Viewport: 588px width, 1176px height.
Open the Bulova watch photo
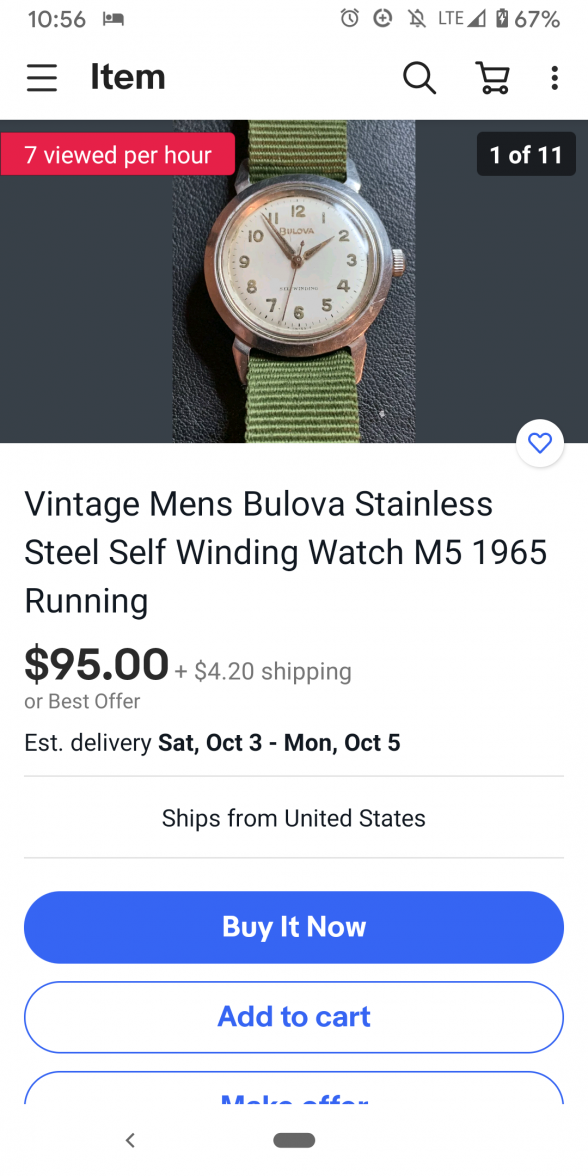pyautogui.click(x=294, y=281)
